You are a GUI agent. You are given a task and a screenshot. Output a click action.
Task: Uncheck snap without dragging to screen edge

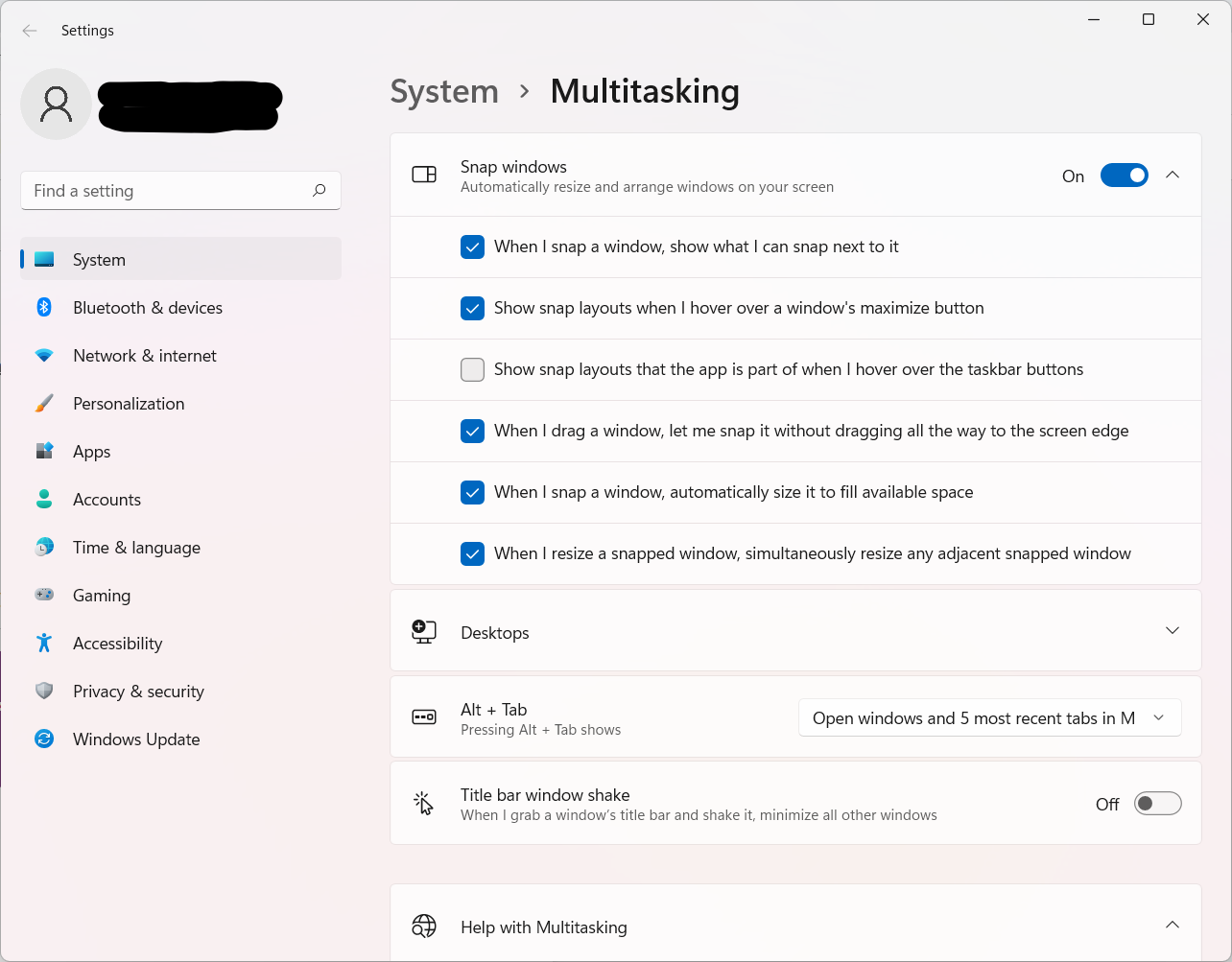472,432
